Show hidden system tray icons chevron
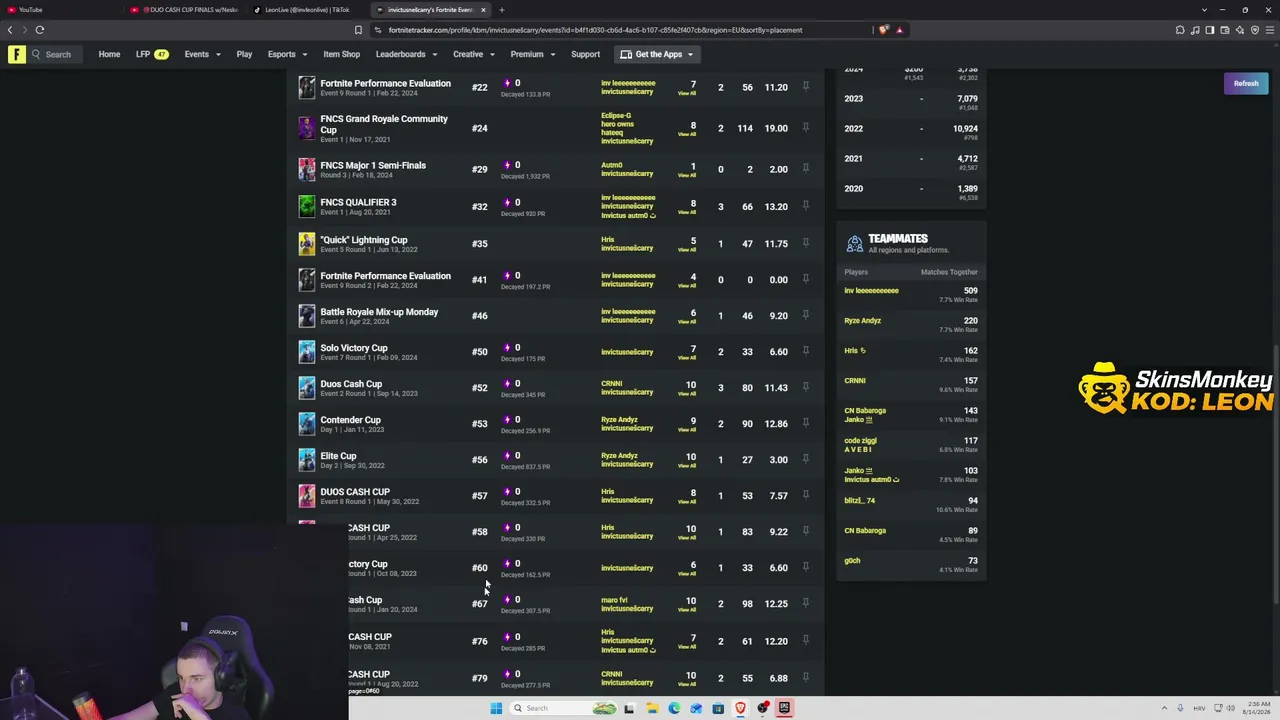1280x720 pixels. tap(1162, 708)
